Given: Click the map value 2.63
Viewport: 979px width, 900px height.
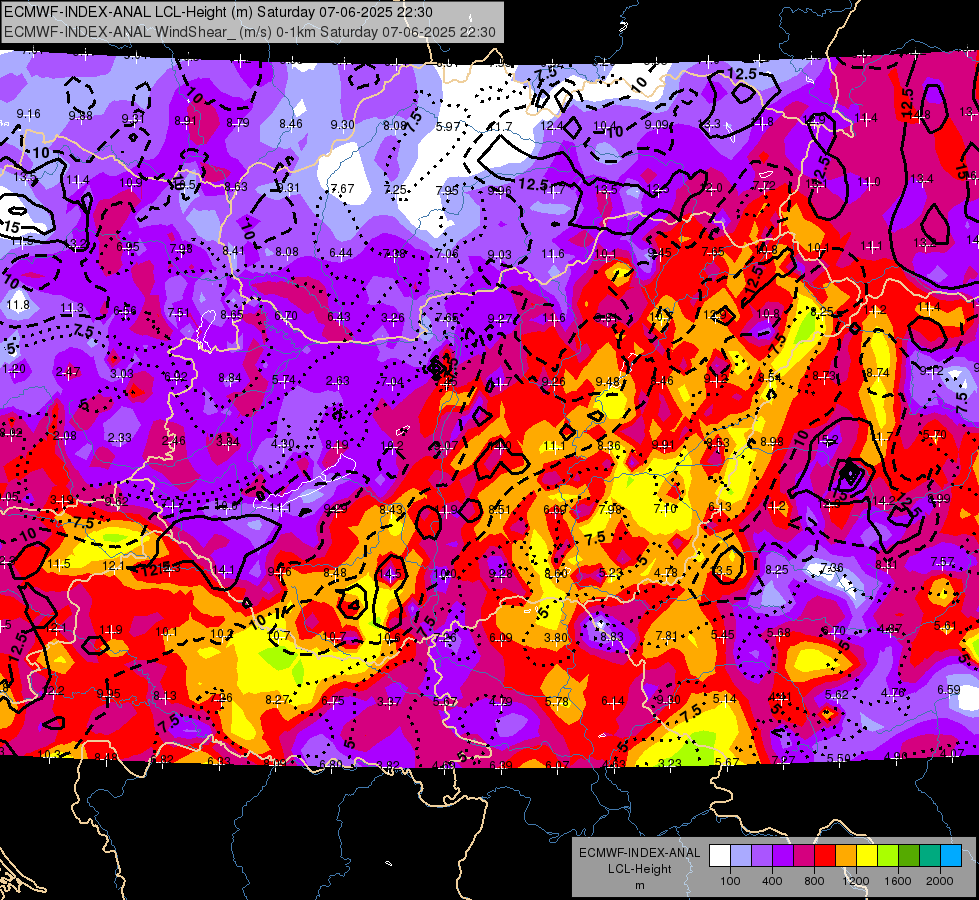Looking at the screenshot, I should (338, 380).
